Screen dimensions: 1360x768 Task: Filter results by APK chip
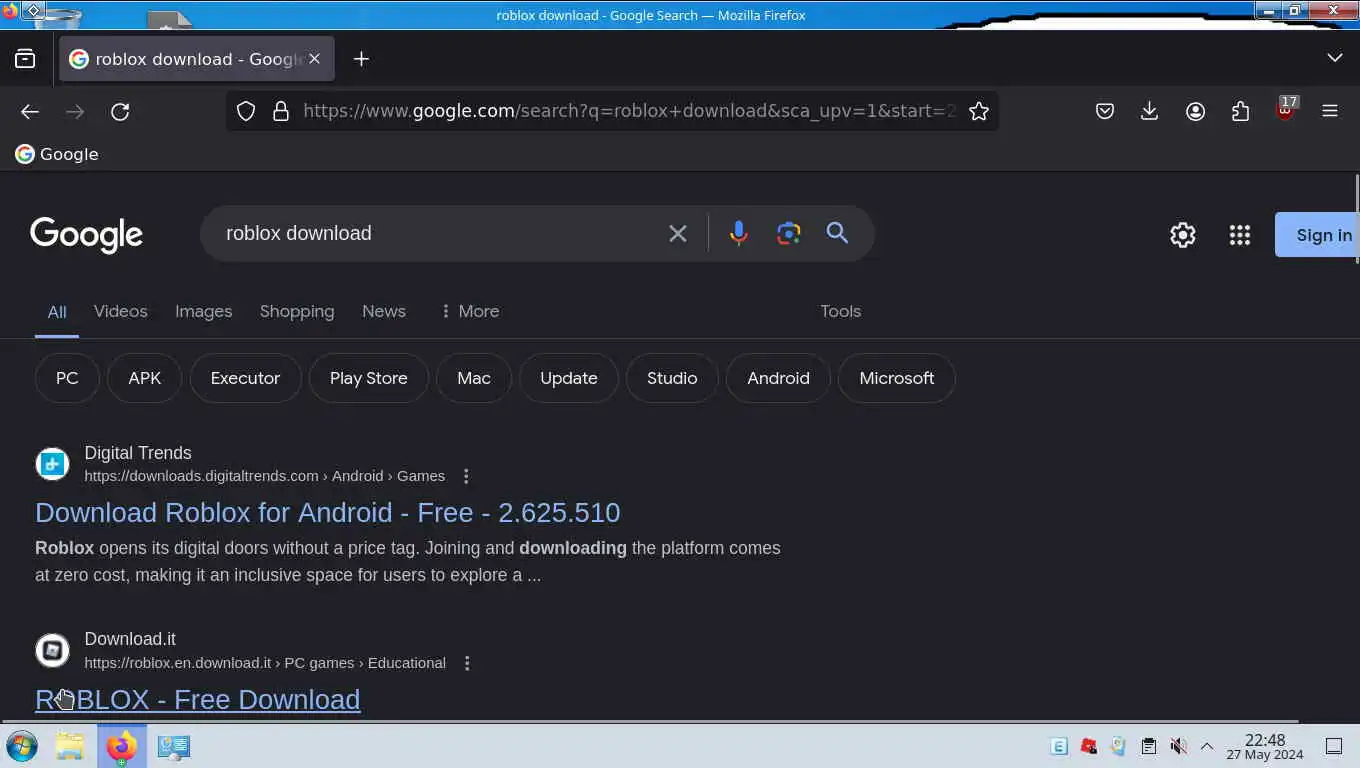point(145,378)
